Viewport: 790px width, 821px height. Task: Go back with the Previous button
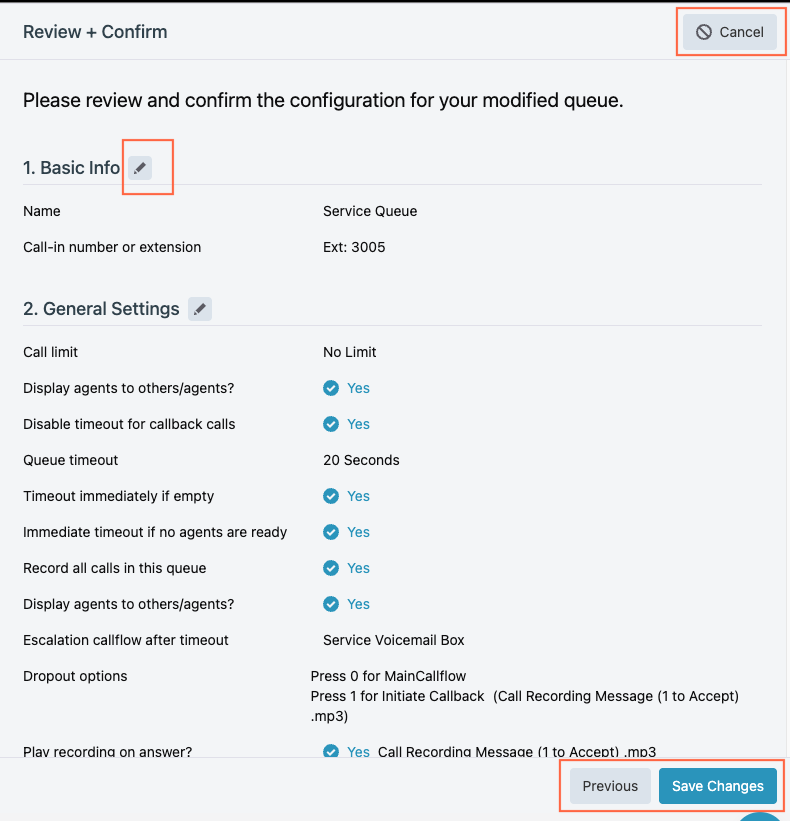click(610, 786)
